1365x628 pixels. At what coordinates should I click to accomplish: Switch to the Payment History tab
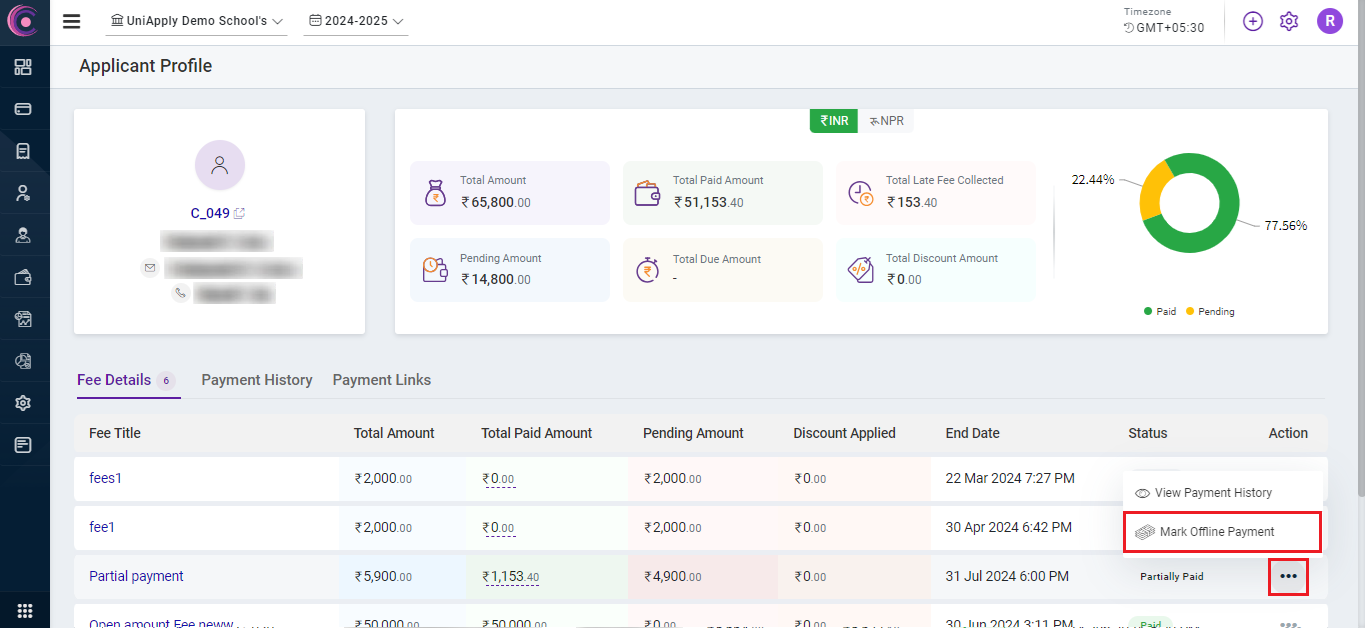pos(257,380)
